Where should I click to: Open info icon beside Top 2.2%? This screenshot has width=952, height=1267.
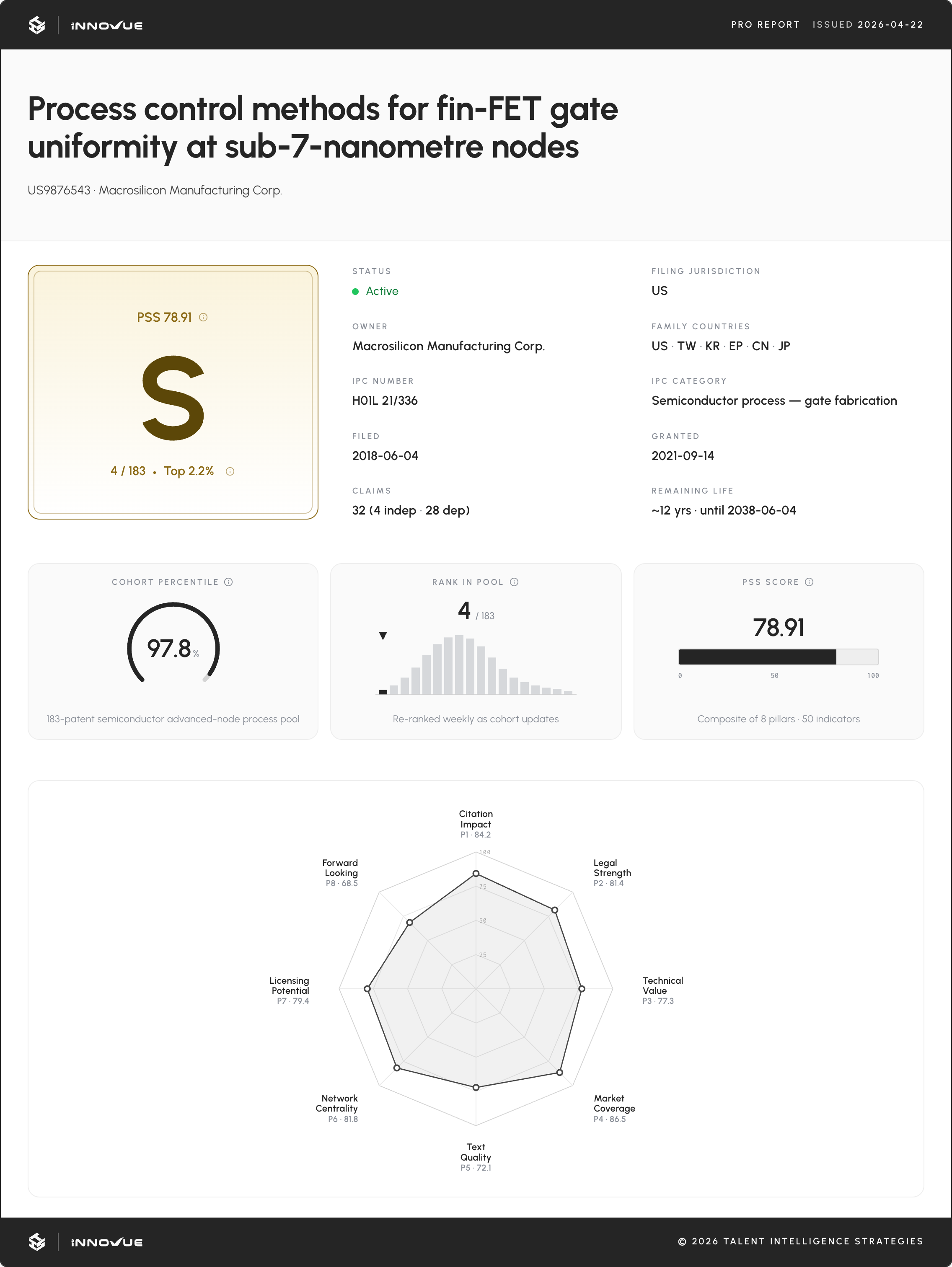230,471
